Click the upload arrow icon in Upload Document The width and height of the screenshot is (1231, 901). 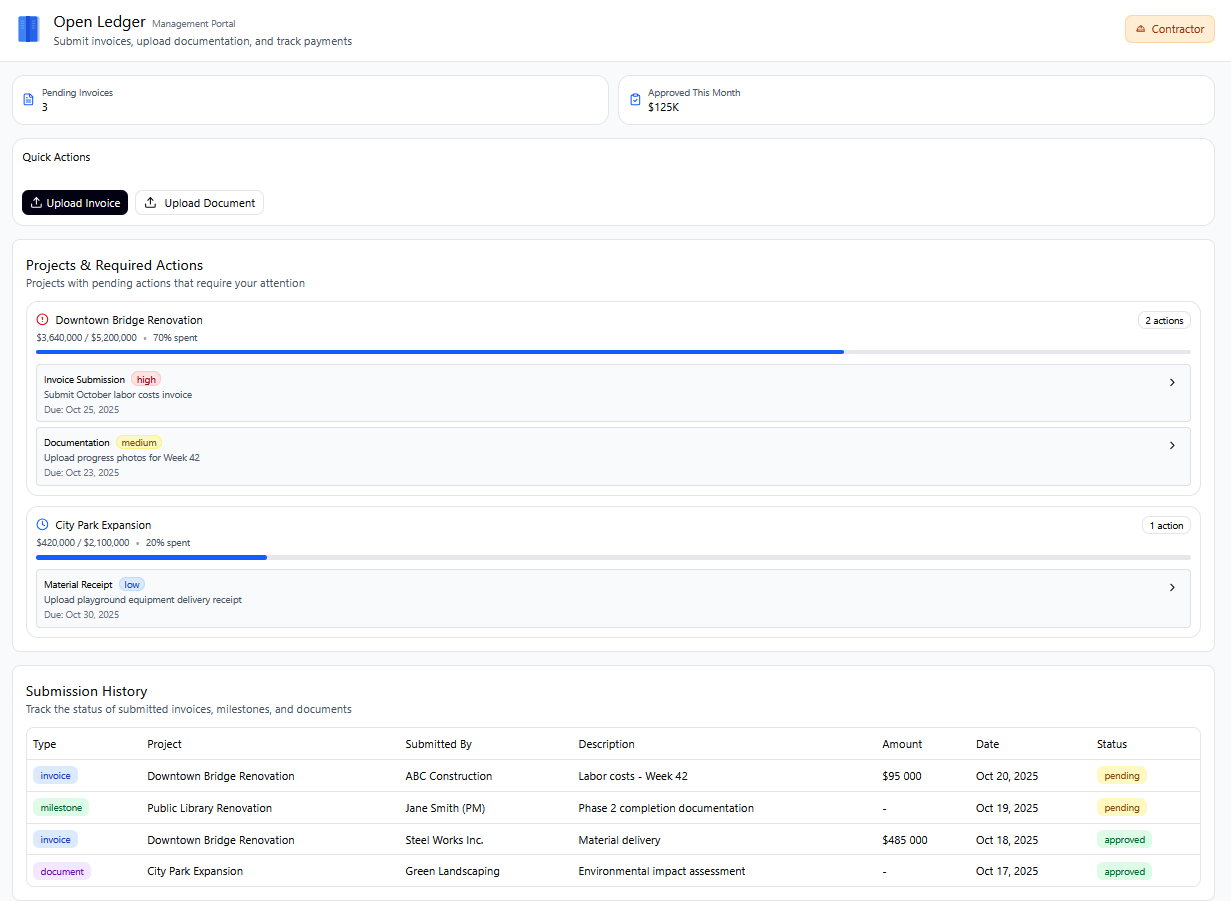point(151,203)
